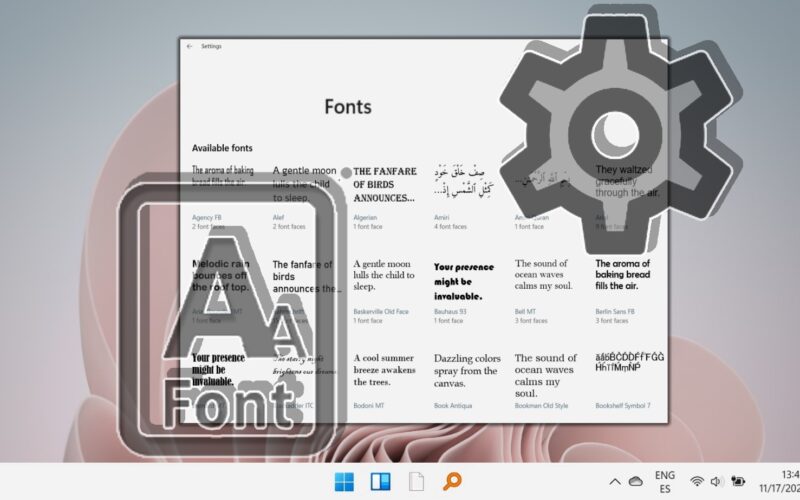Image resolution: width=800 pixels, height=500 pixels.
Task: Click the battery status icon
Action: tap(738, 481)
